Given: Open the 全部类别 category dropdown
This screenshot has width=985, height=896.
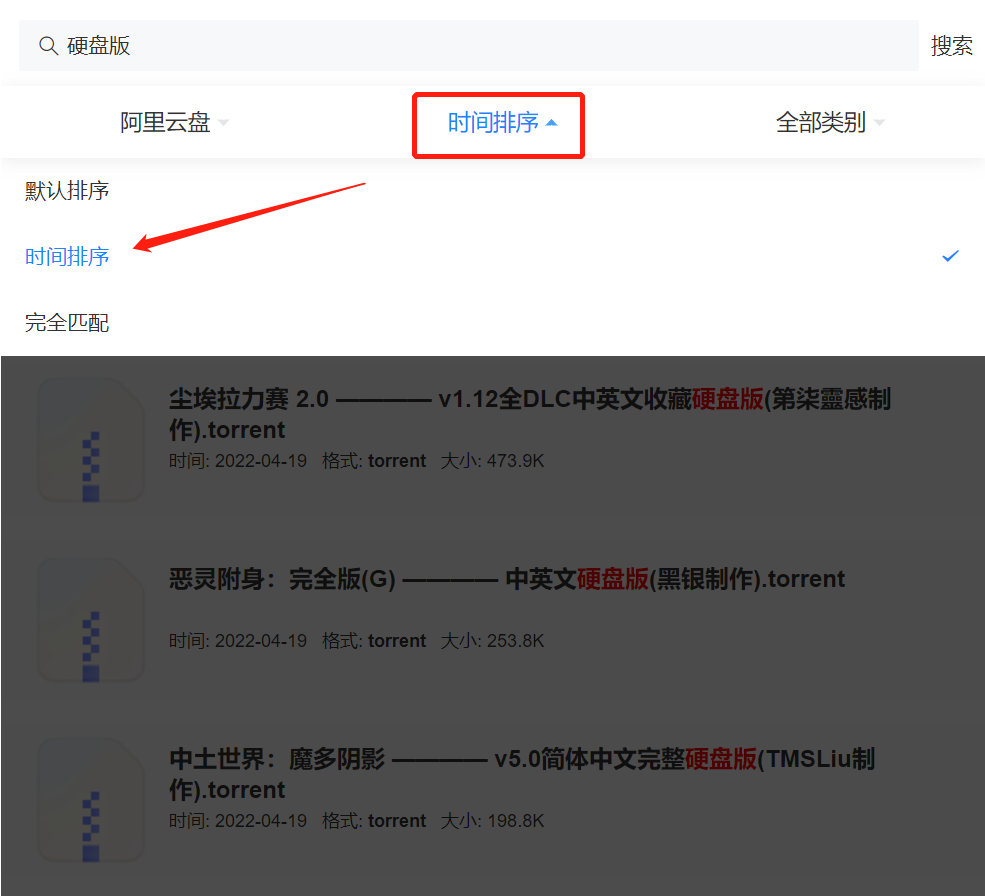Looking at the screenshot, I should pyautogui.click(x=830, y=123).
